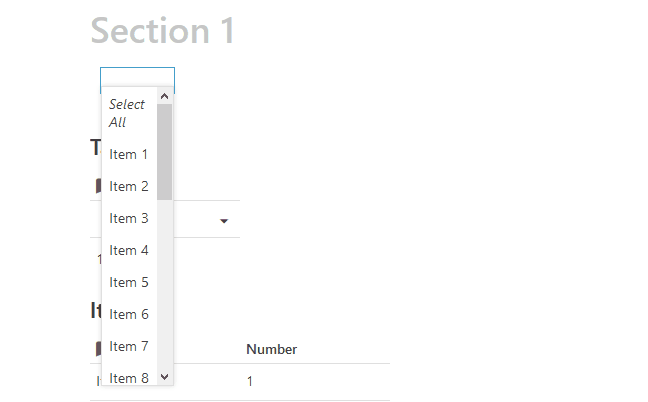The height and width of the screenshot is (402, 648).
Task: Choose Item 8 at the list bottom
Action: click(x=129, y=378)
